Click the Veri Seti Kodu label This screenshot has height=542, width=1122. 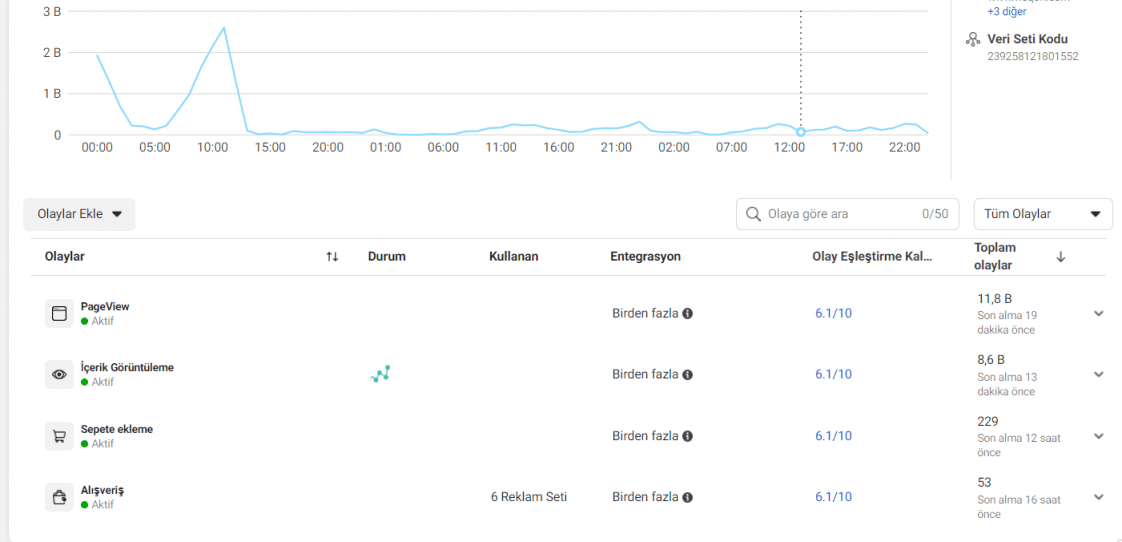point(1027,39)
